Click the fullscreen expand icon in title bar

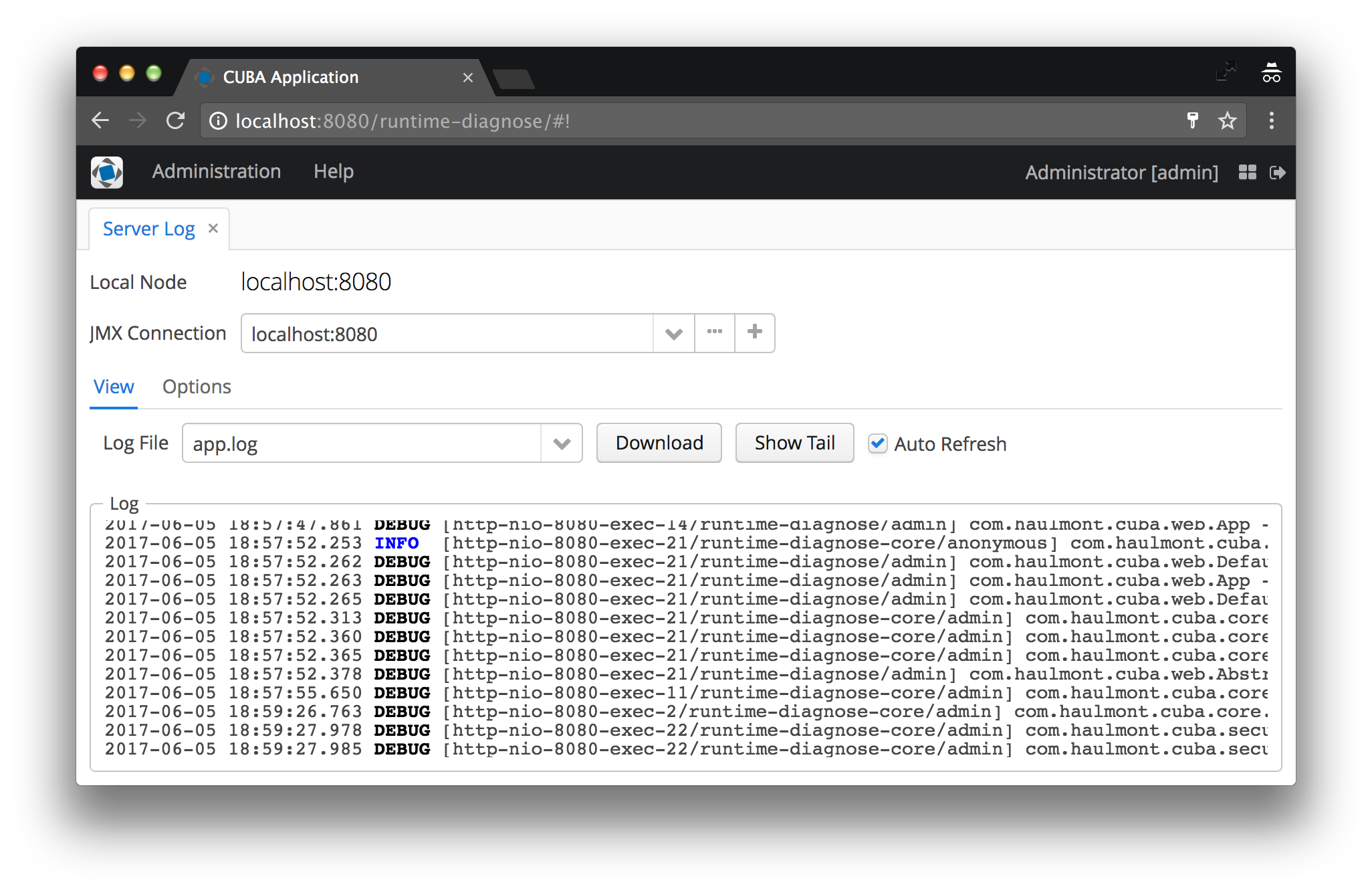tap(1226, 72)
